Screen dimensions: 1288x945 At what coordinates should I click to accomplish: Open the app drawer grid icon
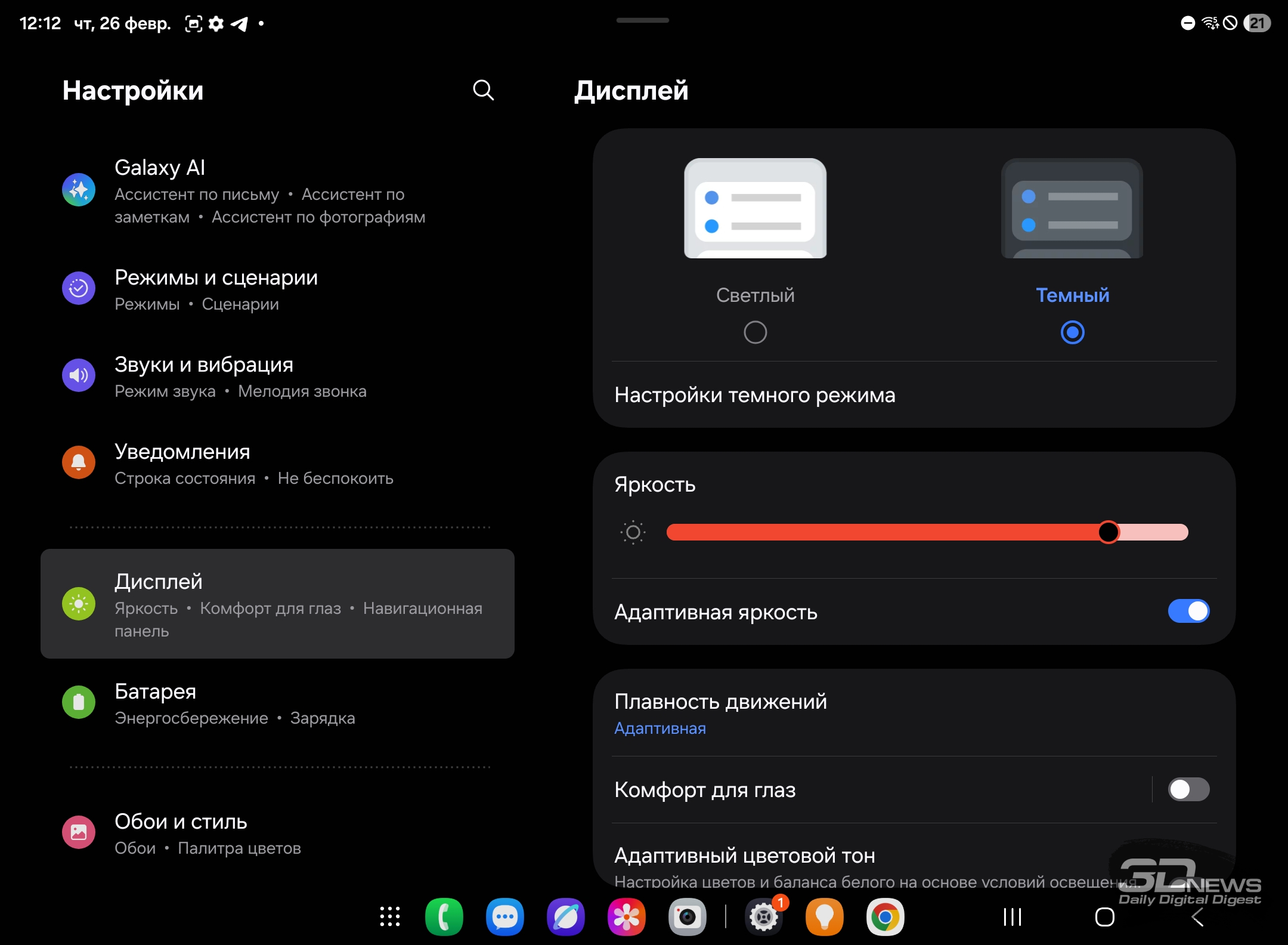coord(390,917)
